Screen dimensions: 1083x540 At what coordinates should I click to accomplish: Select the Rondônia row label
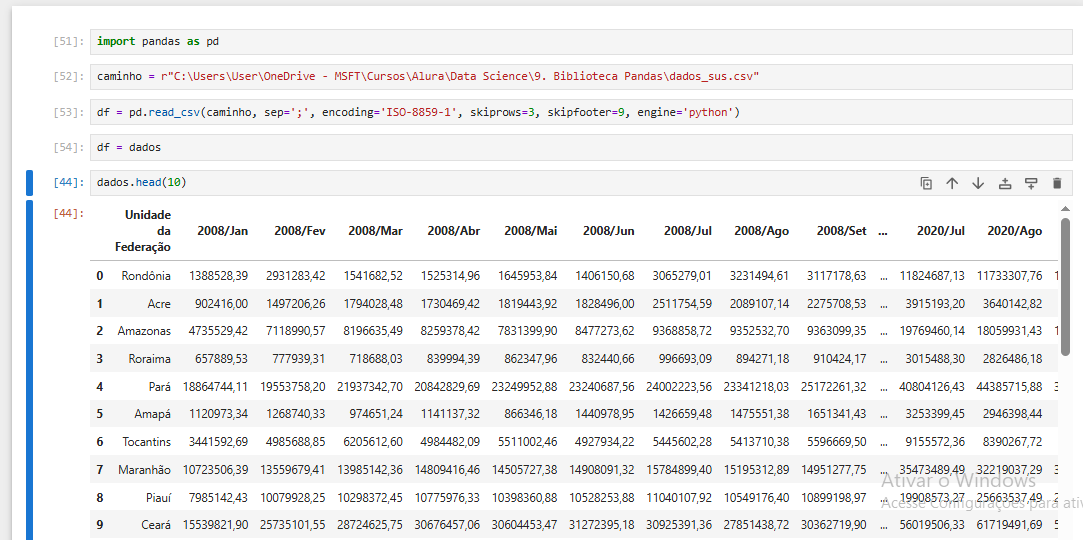click(x=146, y=276)
